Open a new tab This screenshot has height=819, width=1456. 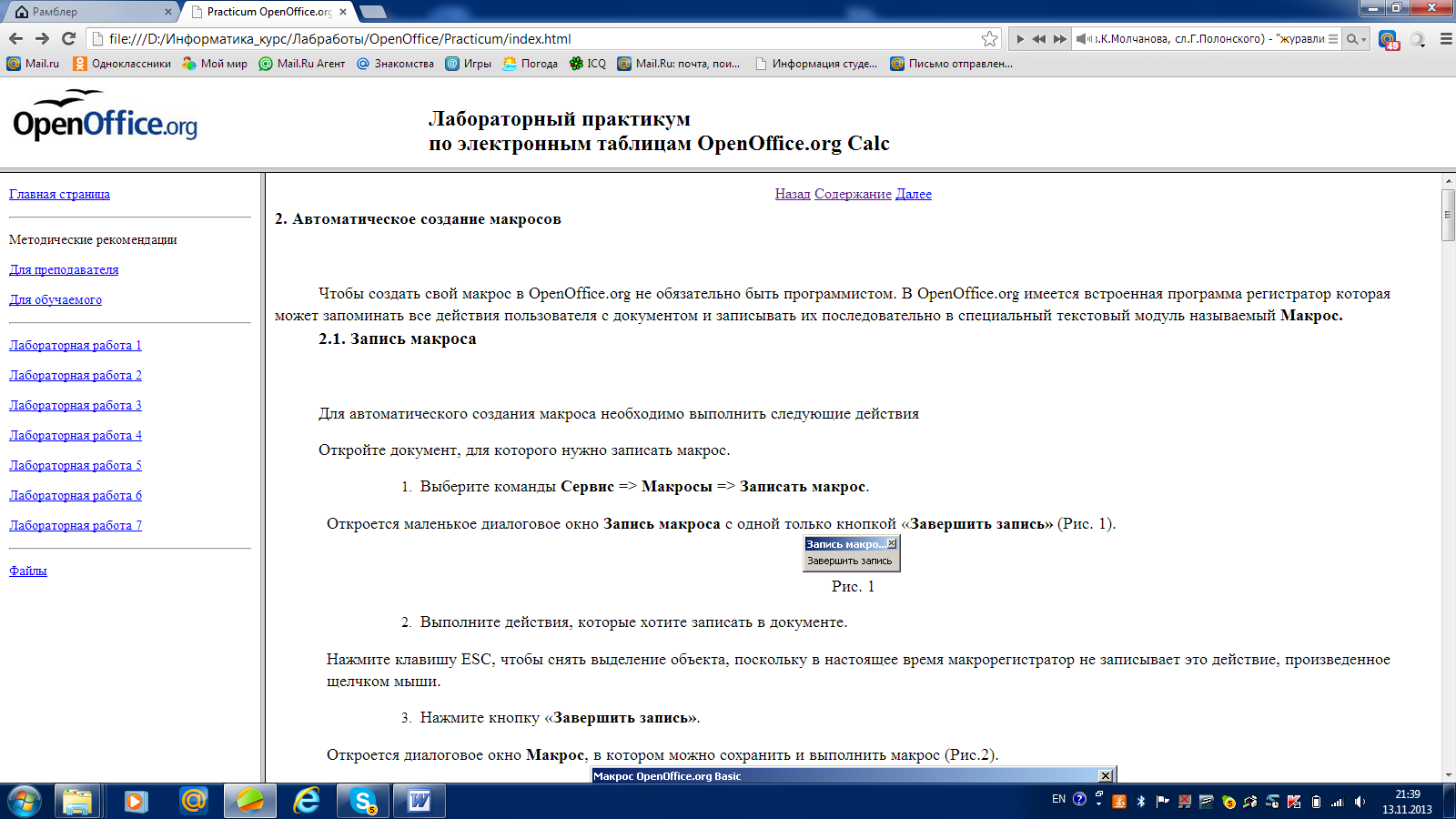point(373,12)
